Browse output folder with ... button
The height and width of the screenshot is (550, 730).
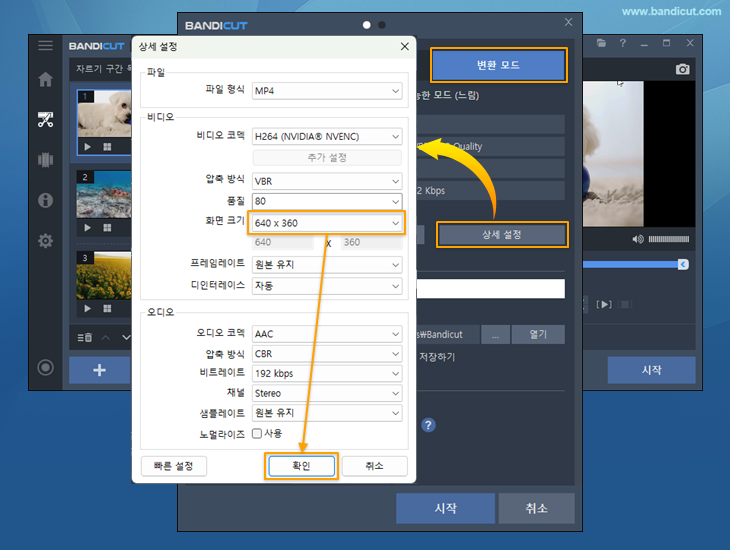click(x=495, y=334)
